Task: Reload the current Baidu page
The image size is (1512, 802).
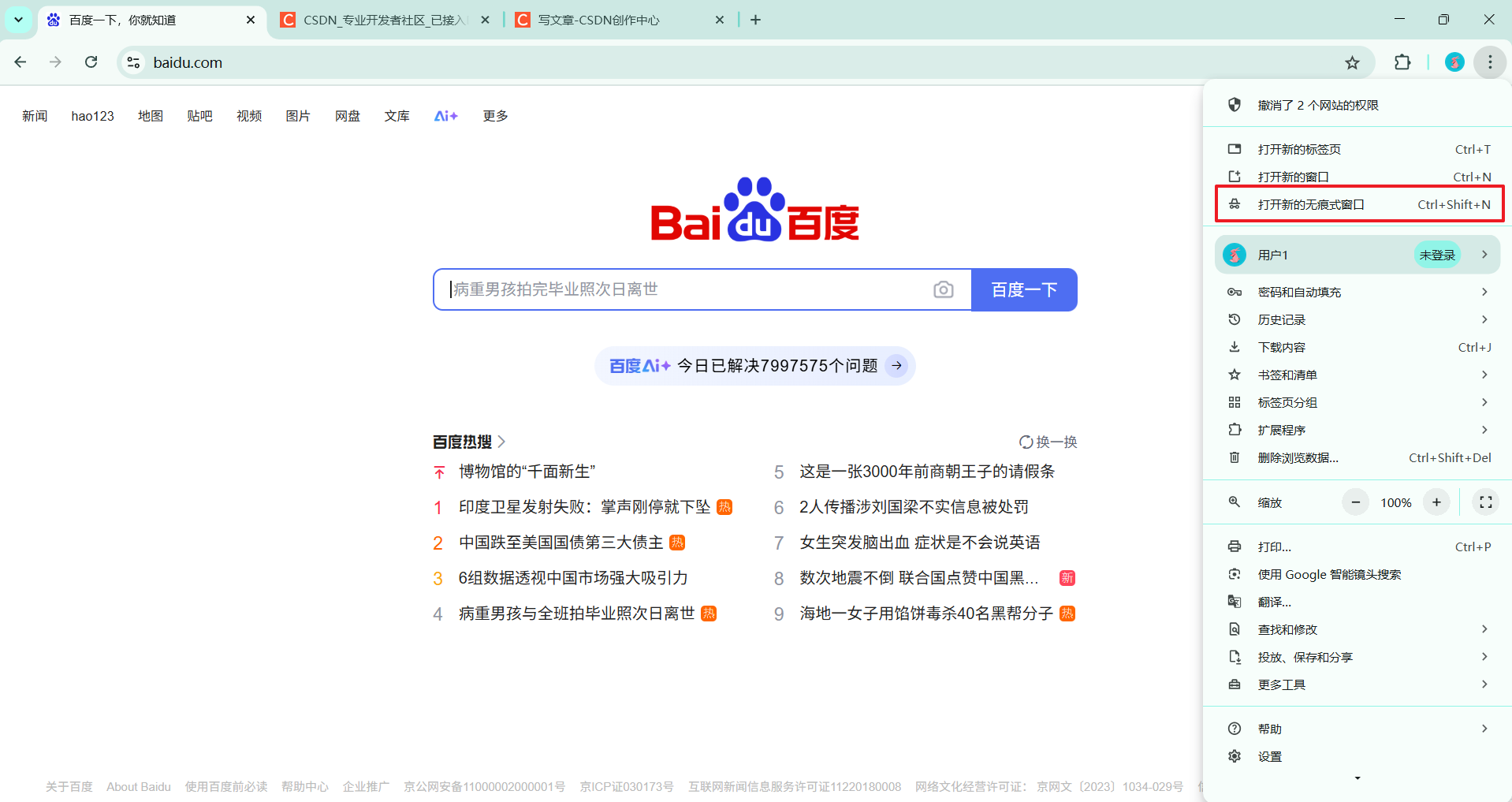Action: (91, 62)
